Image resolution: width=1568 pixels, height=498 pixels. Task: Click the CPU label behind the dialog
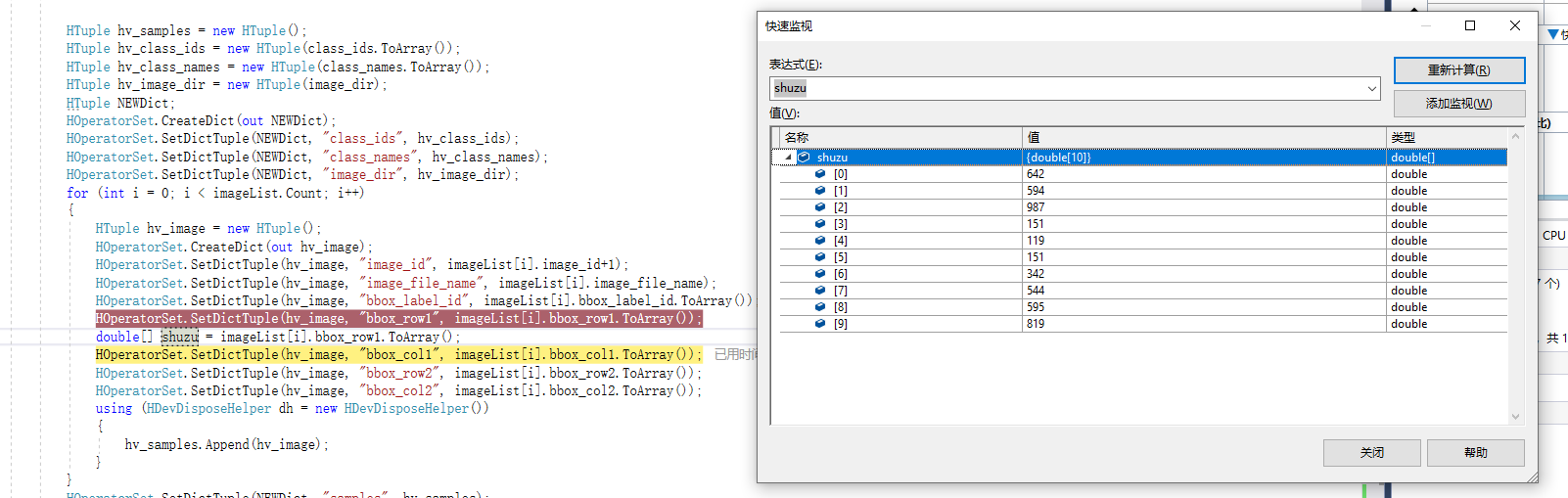click(x=1553, y=236)
